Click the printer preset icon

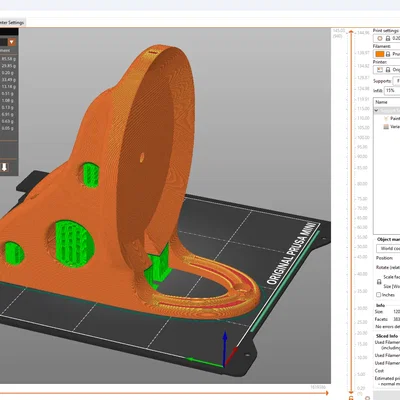[380, 69]
